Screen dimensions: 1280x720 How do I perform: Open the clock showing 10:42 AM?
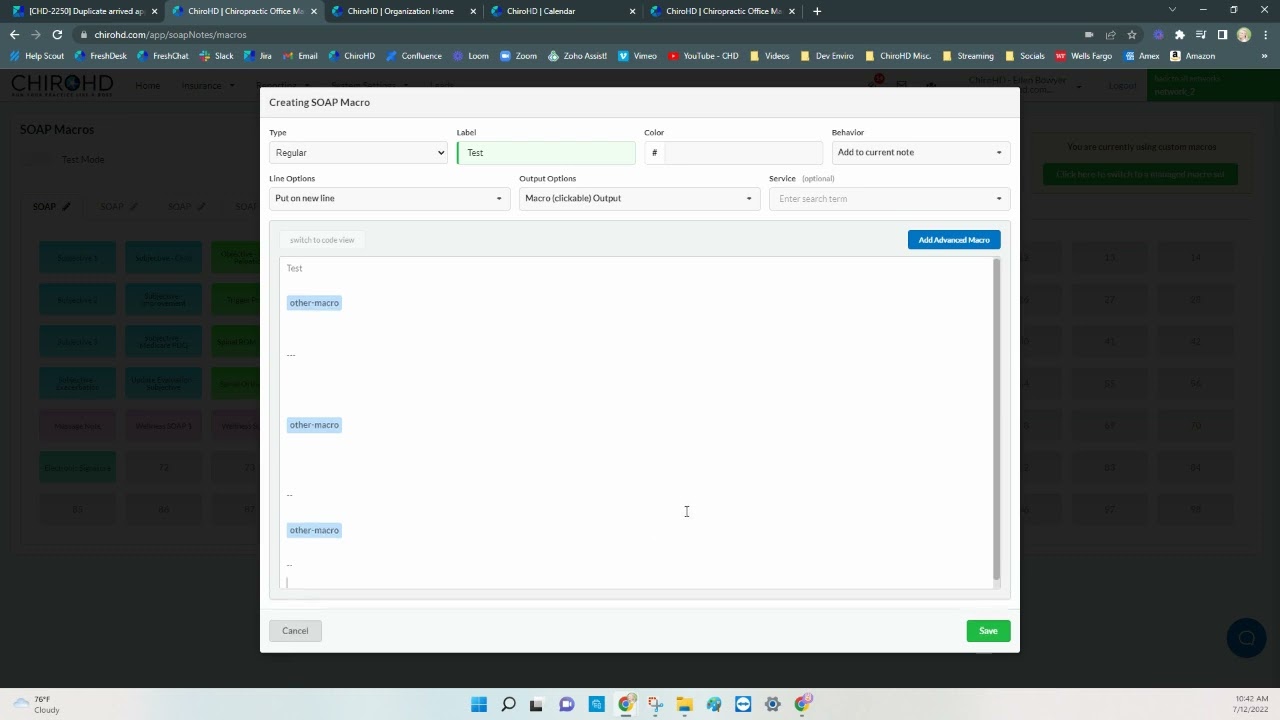[1250, 704]
